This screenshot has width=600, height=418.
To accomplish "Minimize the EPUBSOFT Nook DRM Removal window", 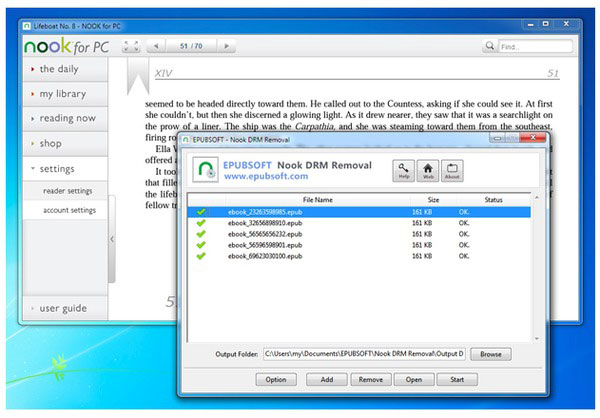I will [497, 138].
